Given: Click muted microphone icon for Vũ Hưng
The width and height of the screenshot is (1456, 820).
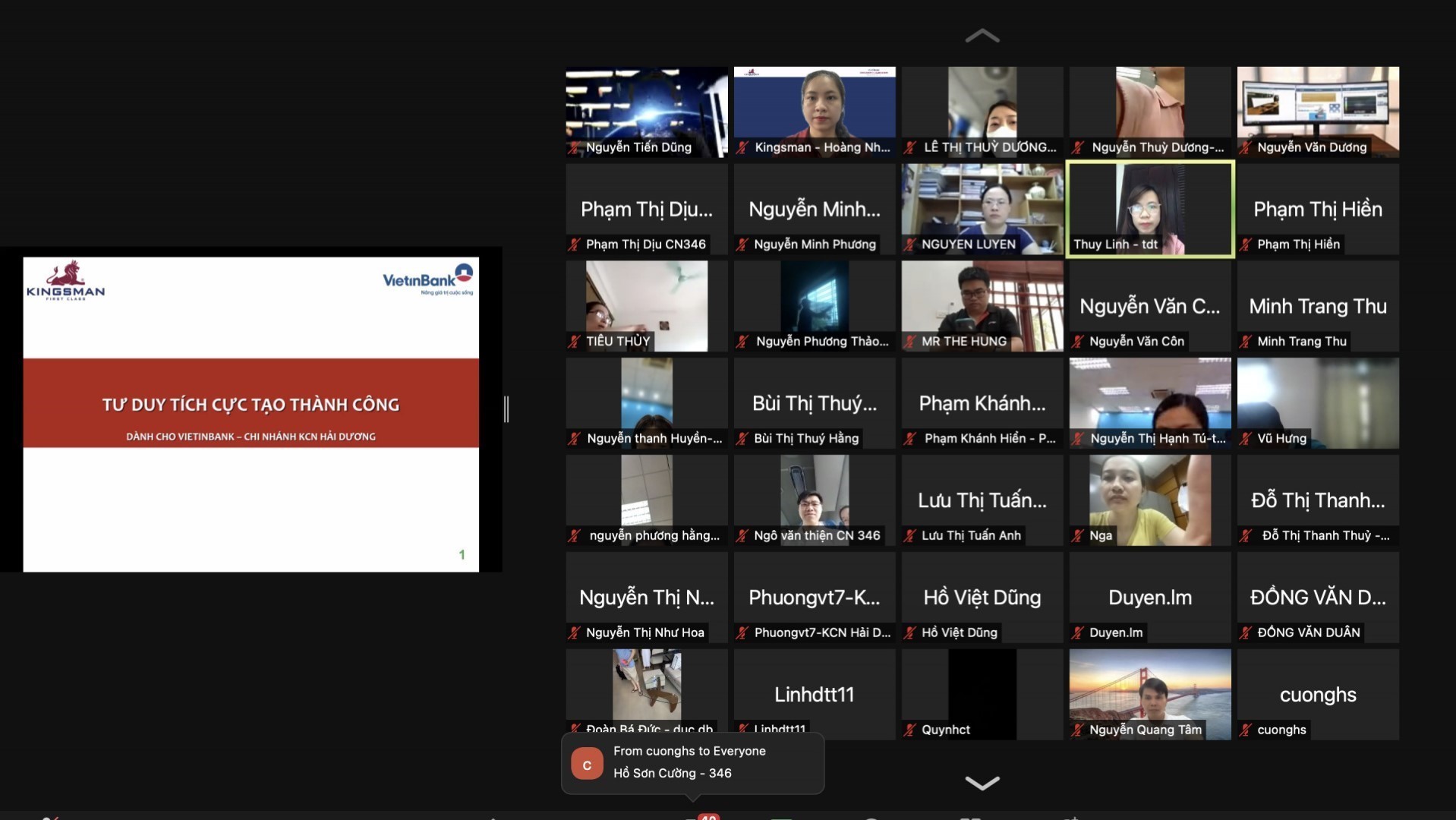Looking at the screenshot, I should click(x=1246, y=439).
